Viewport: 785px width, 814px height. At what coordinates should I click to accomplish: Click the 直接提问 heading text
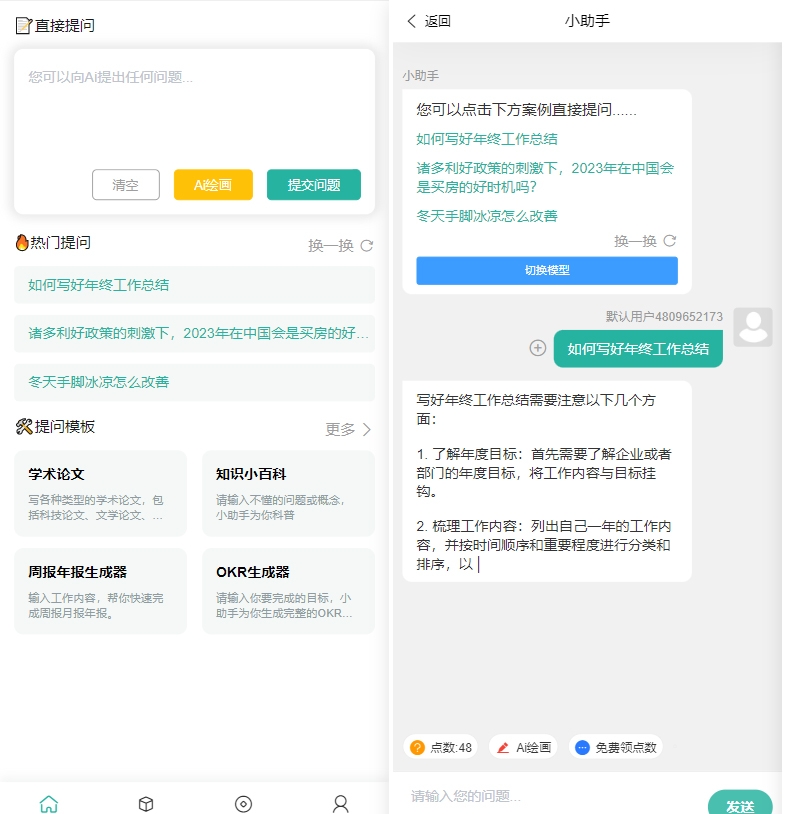coord(65,25)
